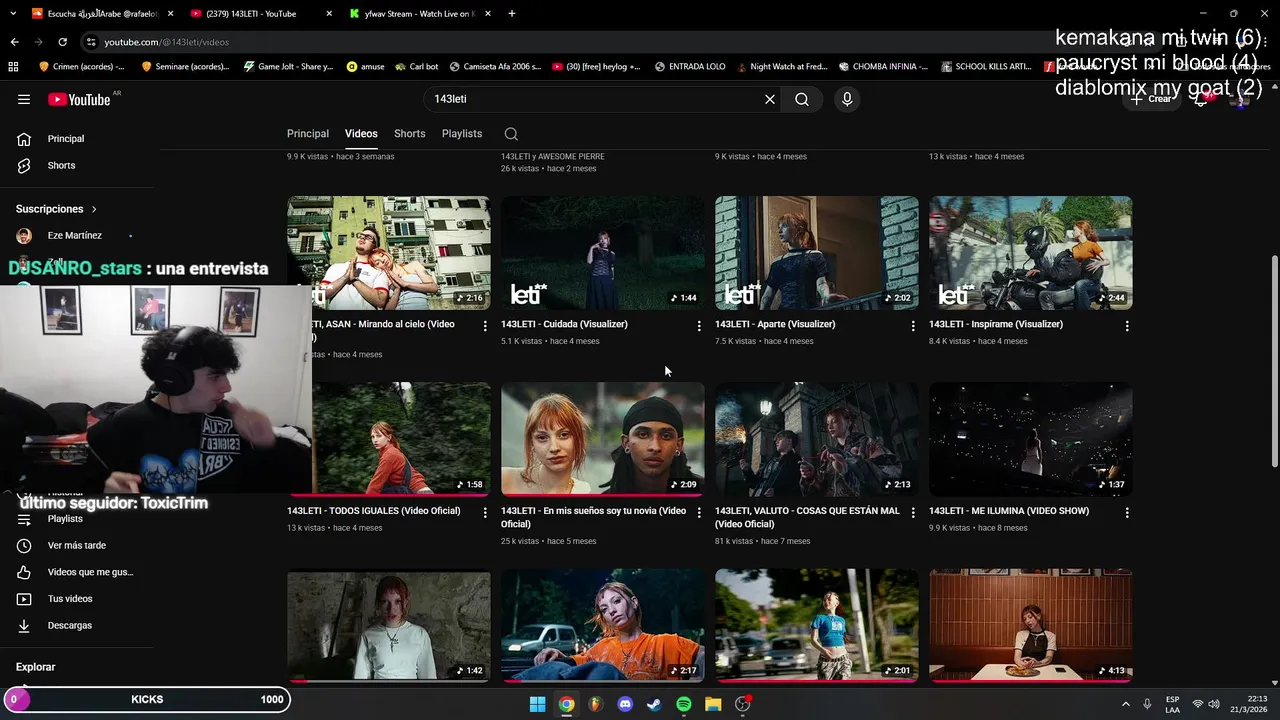The height and width of the screenshot is (720, 1280).
Task: Reload the page with browser refresh
Action: pyautogui.click(x=62, y=42)
